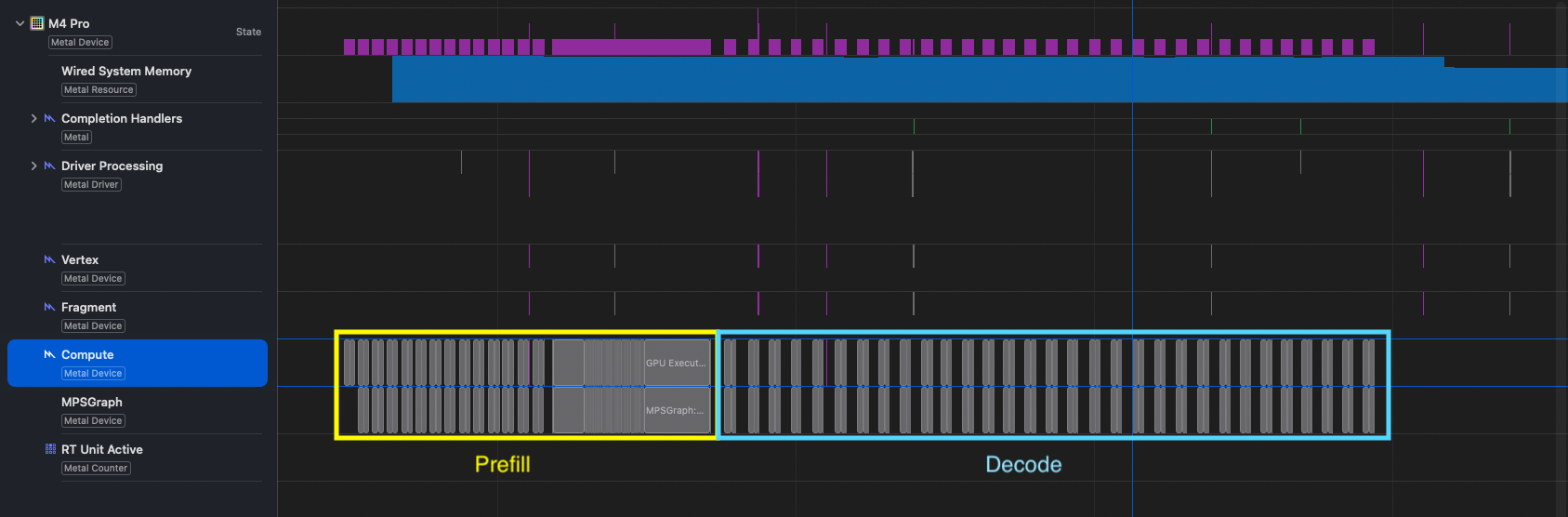Screen dimensions: 1568x517
Task: Select the RT Unit Active label
Action: 102,449
